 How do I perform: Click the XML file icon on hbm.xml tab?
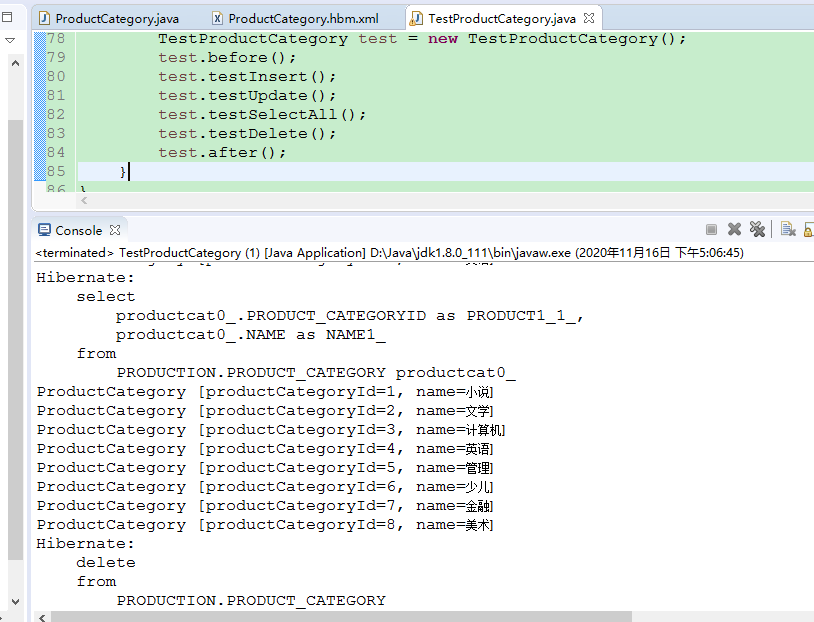click(x=218, y=19)
